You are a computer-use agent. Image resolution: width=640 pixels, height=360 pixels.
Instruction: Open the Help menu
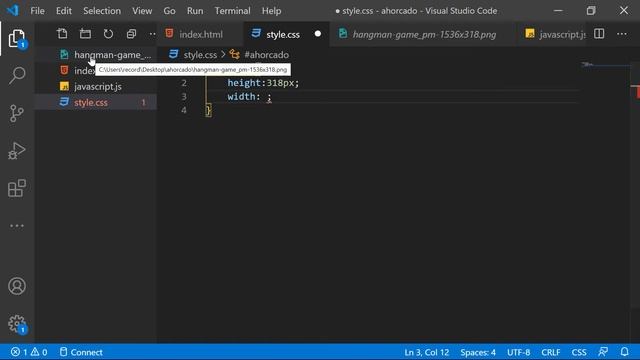click(271, 11)
